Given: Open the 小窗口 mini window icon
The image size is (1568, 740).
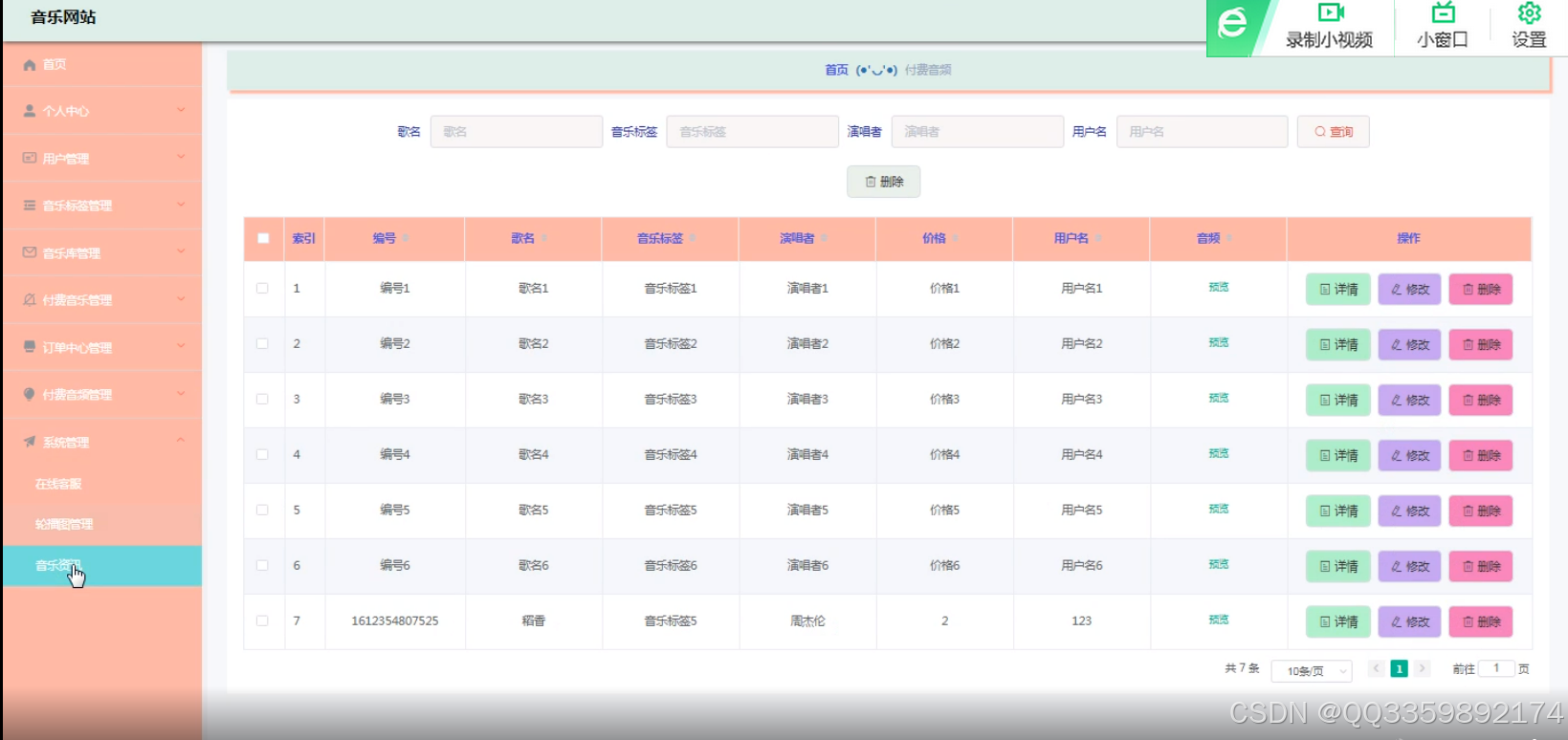Looking at the screenshot, I should pyautogui.click(x=1443, y=12).
